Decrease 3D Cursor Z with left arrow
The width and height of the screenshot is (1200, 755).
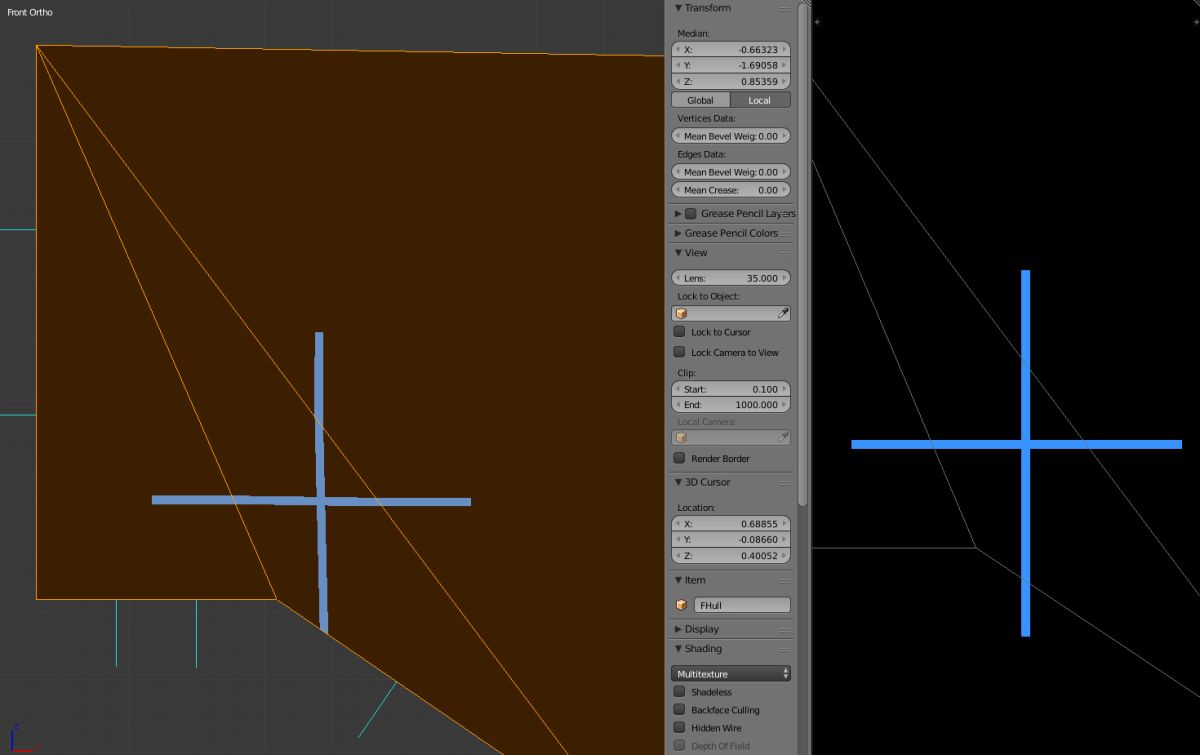click(x=678, y=556)
